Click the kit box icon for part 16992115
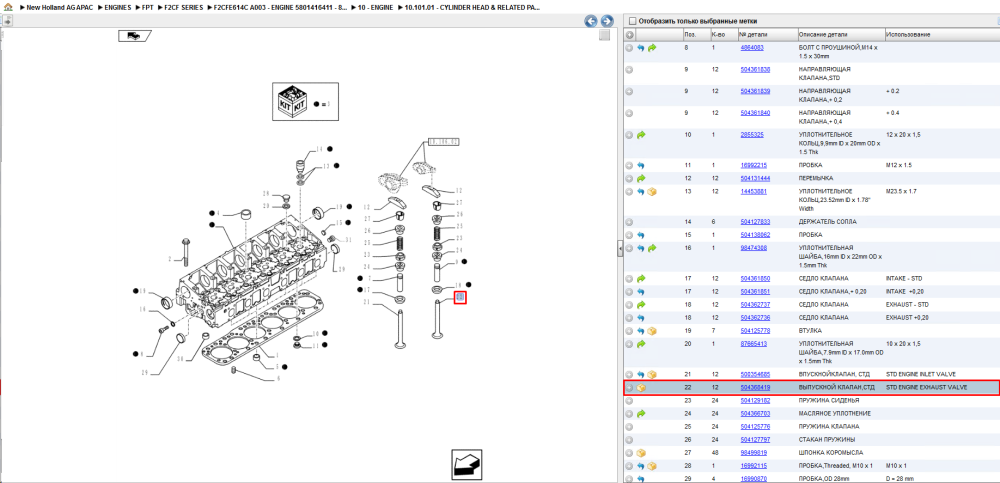Screen dimensions: 1000x483 tap(652, 466)
